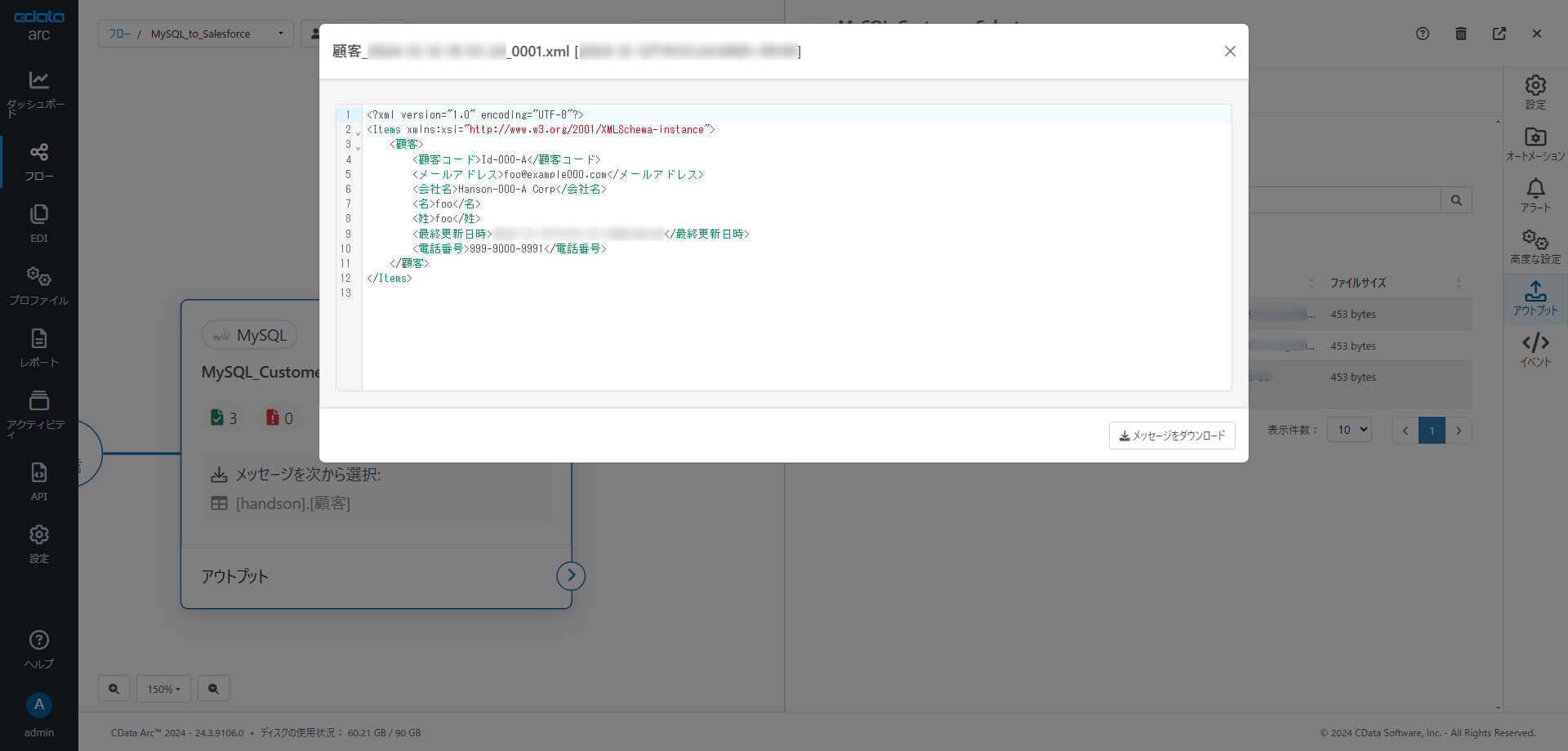This screenshot has width=1568, height=751.
Task: Click the フロー breadcrumb link
Action: click(x=119, y=34)
